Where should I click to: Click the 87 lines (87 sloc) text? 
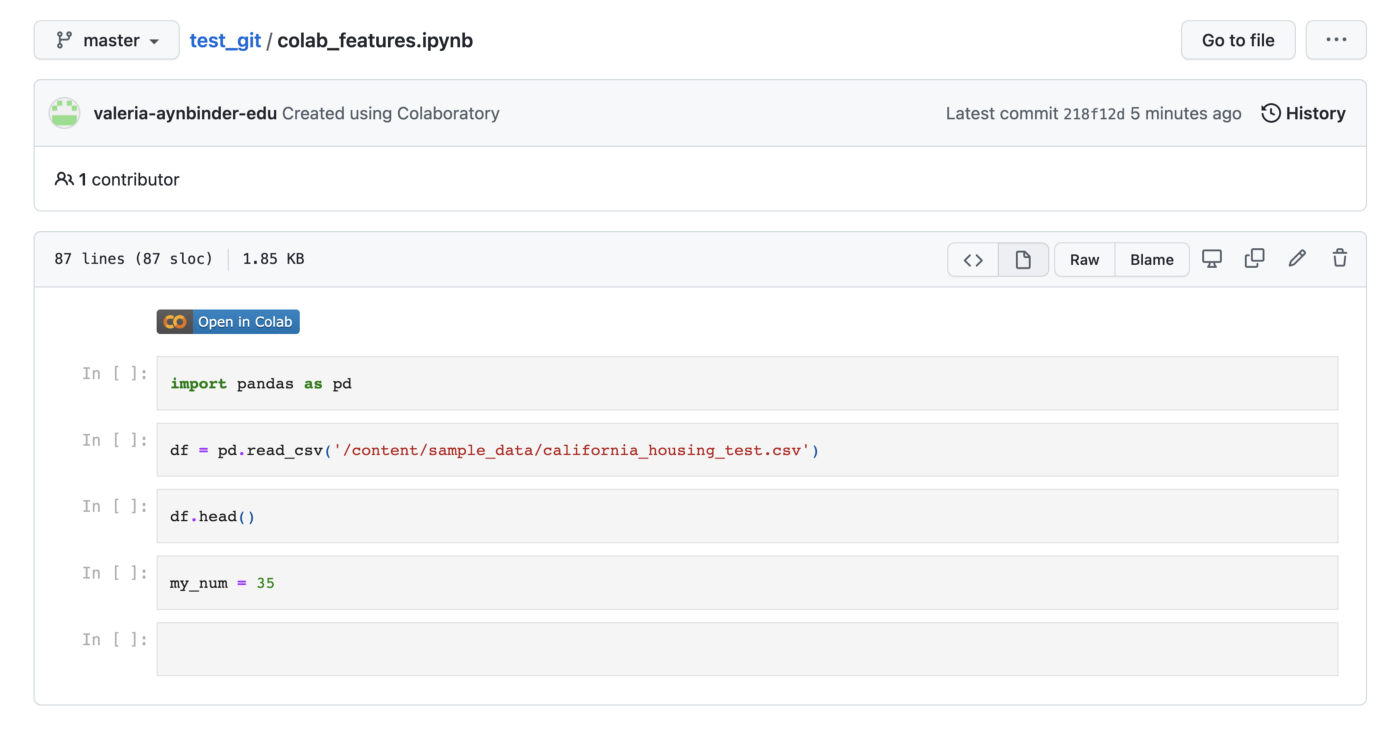(134, 259)
